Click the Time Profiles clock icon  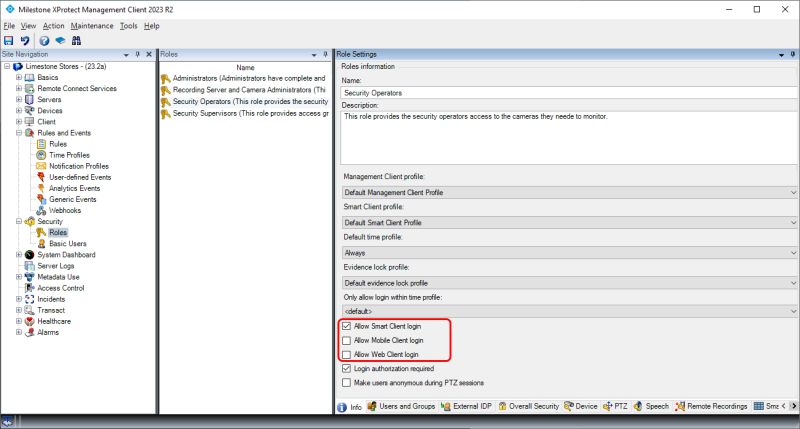[x=41, y=155]
